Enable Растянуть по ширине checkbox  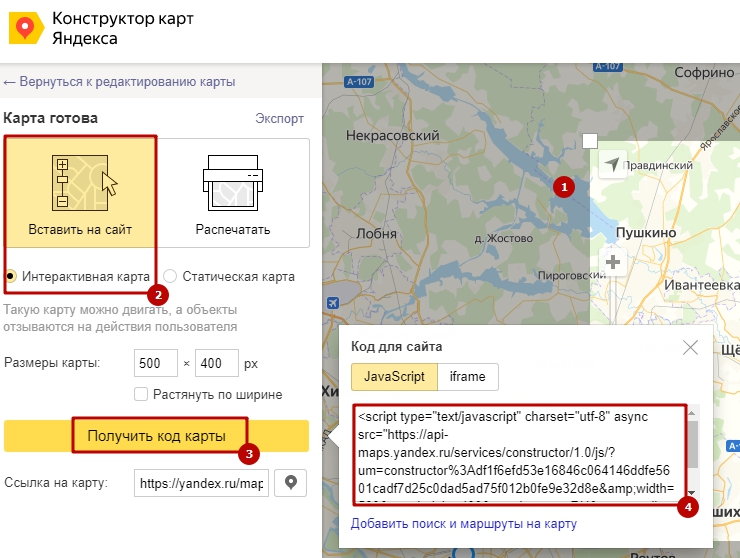click(x=141, y=394)
